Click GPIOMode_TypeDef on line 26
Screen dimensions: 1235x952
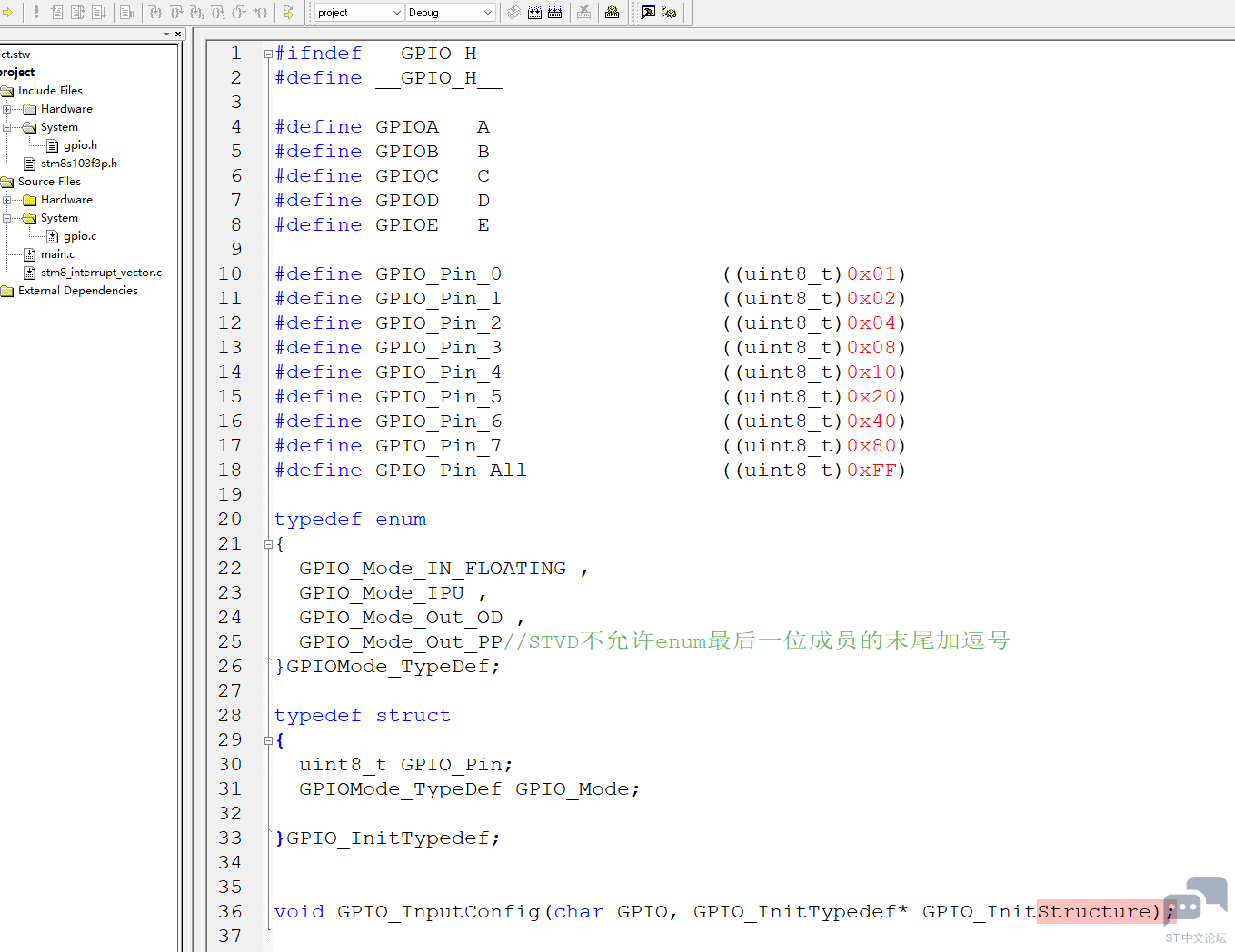tap(387, 667)
